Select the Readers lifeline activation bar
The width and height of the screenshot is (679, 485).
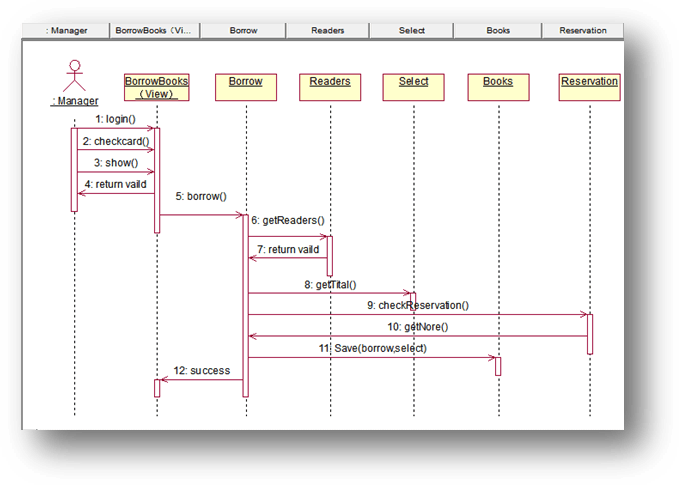coord(330,256)
